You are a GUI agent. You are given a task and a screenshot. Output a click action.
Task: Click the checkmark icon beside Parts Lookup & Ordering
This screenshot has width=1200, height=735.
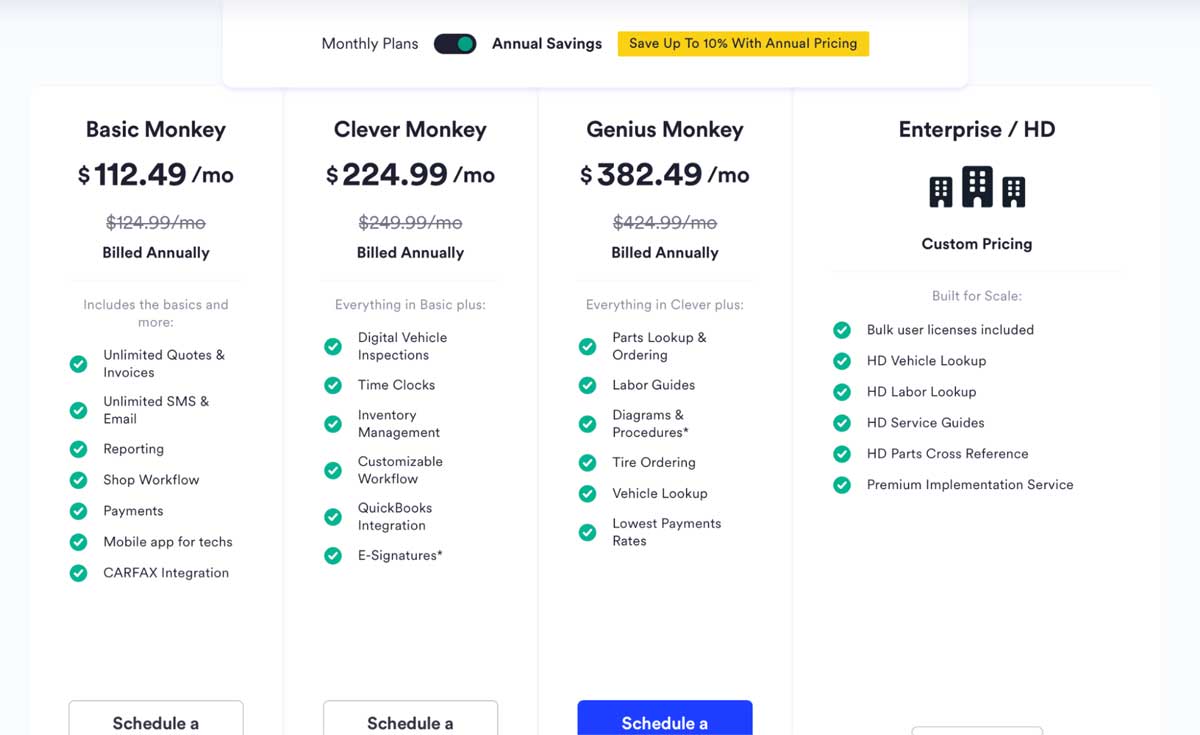click(587, 346)
